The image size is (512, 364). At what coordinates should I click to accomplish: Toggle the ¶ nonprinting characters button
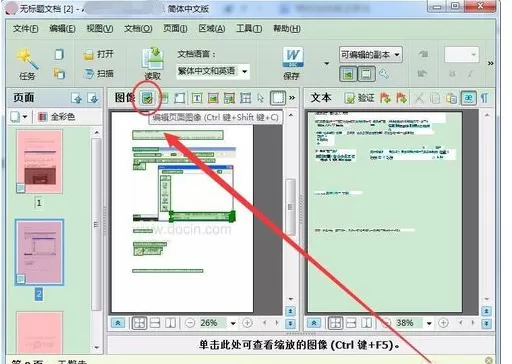(x=485, y=98)
